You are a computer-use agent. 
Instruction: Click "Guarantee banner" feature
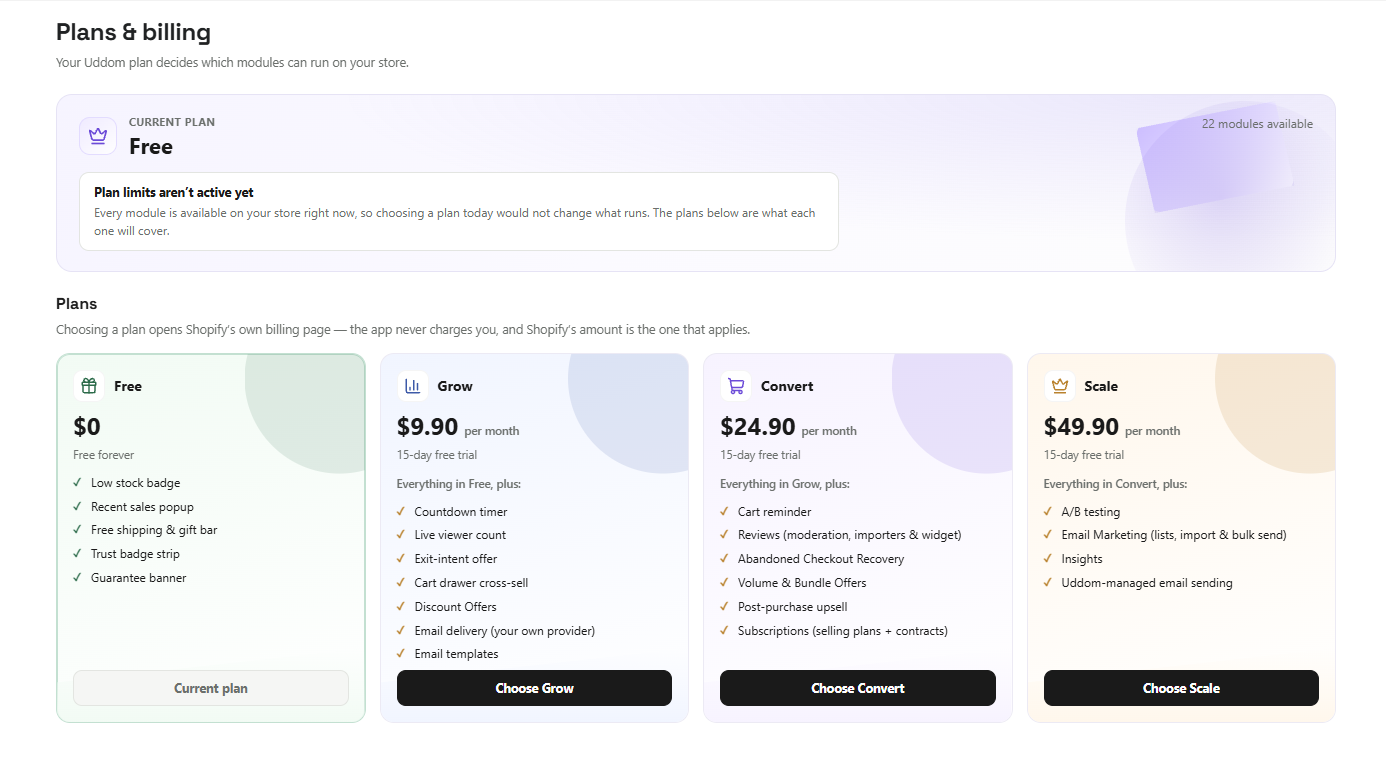coord(139,578)
